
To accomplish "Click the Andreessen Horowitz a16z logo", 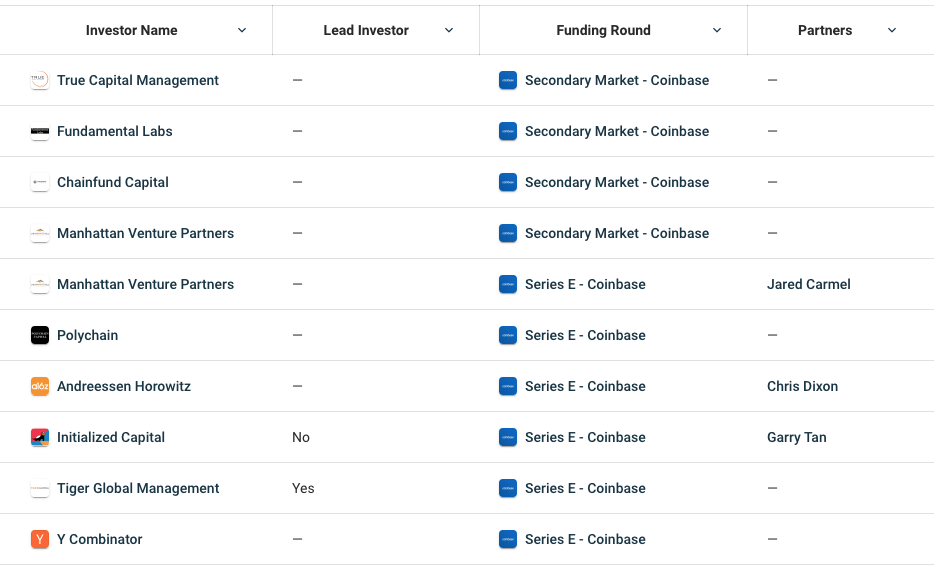I will coord(40,387).
